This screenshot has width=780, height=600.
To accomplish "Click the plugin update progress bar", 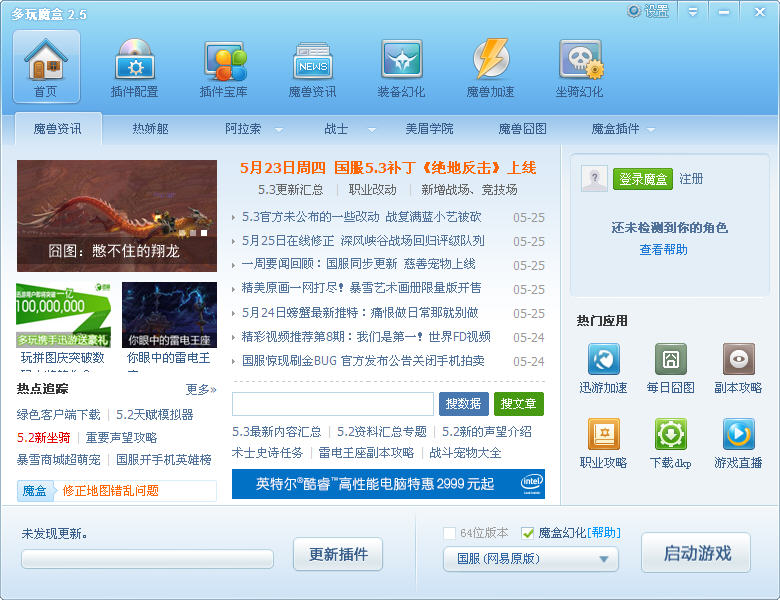I will pyautogui.click(x=147, y=559).
